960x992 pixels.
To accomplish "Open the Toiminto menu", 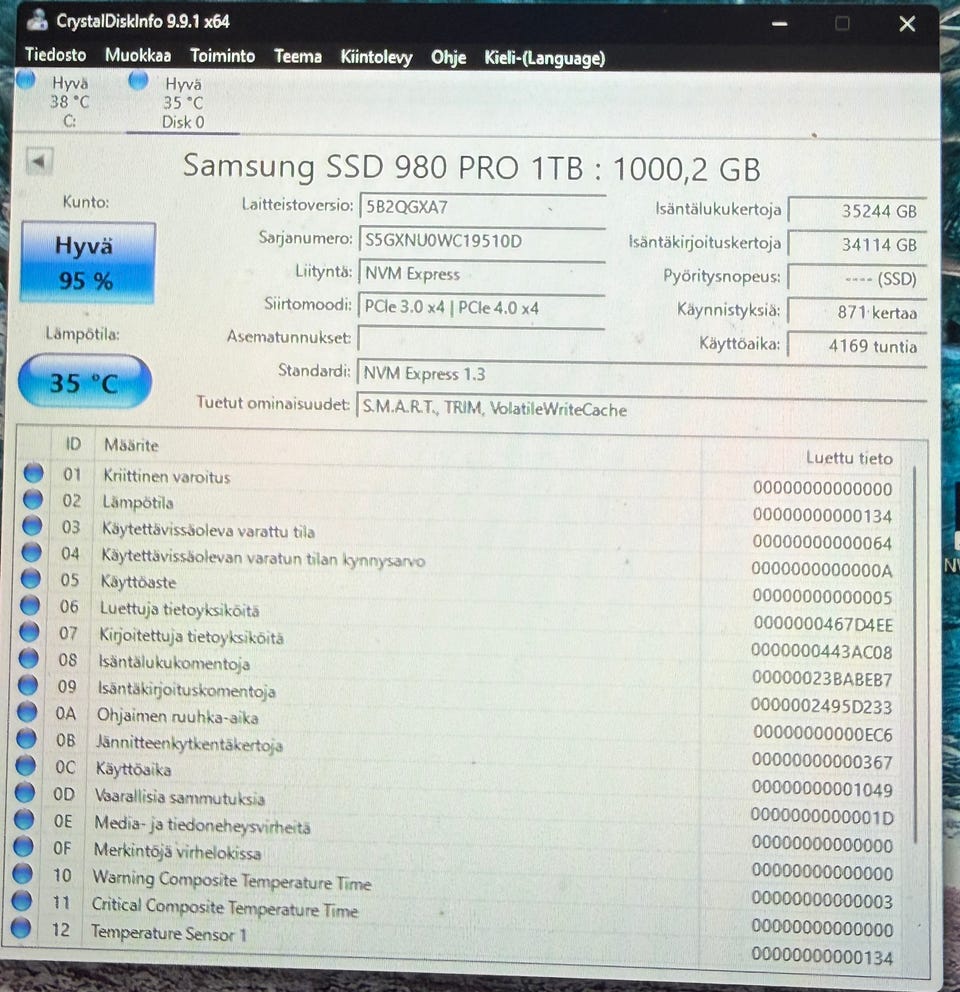I will (223, 56).
